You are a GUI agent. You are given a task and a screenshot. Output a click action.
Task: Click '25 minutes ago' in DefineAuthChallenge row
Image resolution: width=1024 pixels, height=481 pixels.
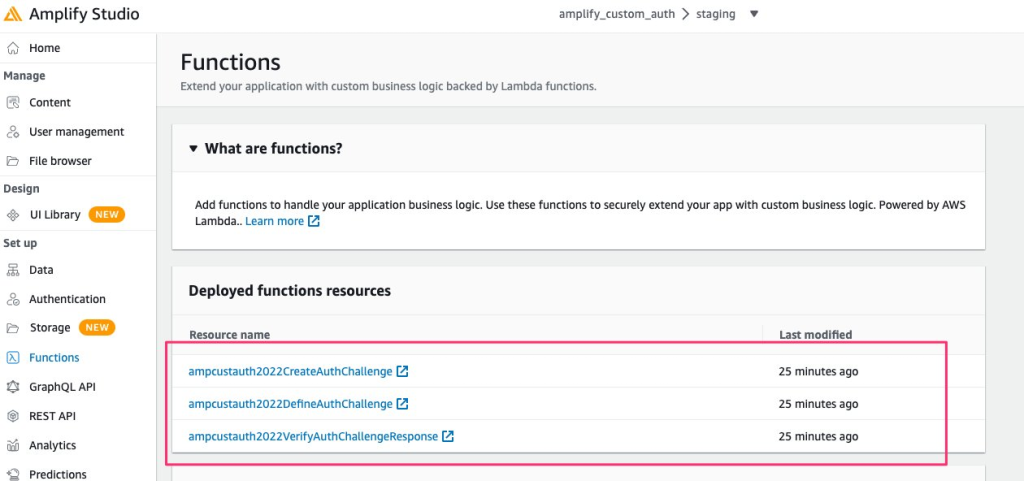pyautogui.click(x=818, y=404)
